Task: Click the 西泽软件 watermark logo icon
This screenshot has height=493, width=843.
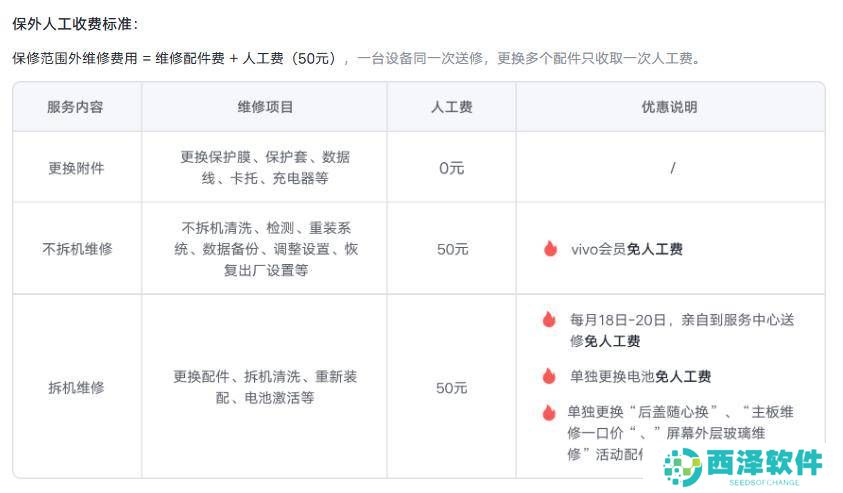Action: [682, 467]
